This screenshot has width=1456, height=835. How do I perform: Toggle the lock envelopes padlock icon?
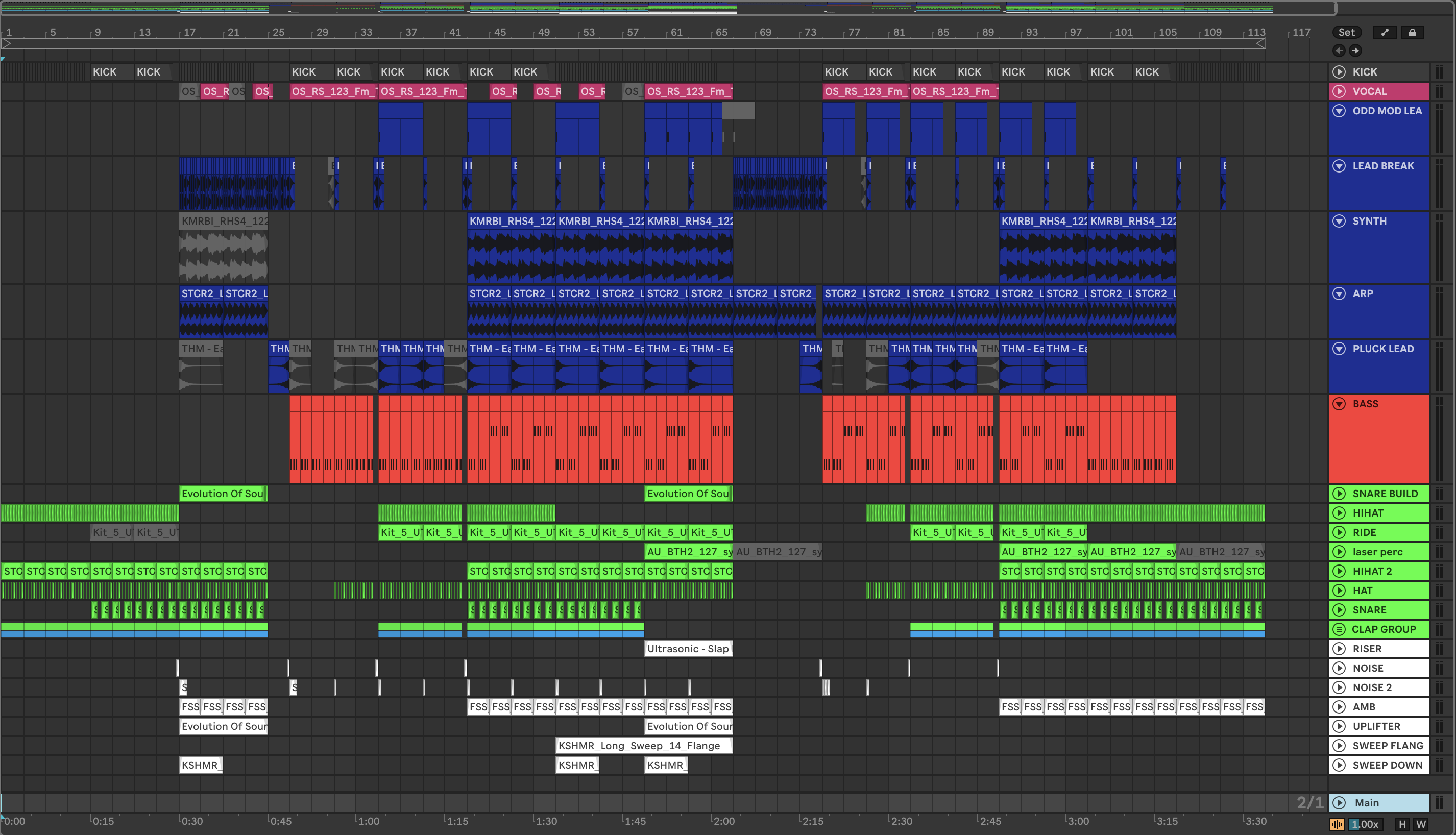point(1413,32)
